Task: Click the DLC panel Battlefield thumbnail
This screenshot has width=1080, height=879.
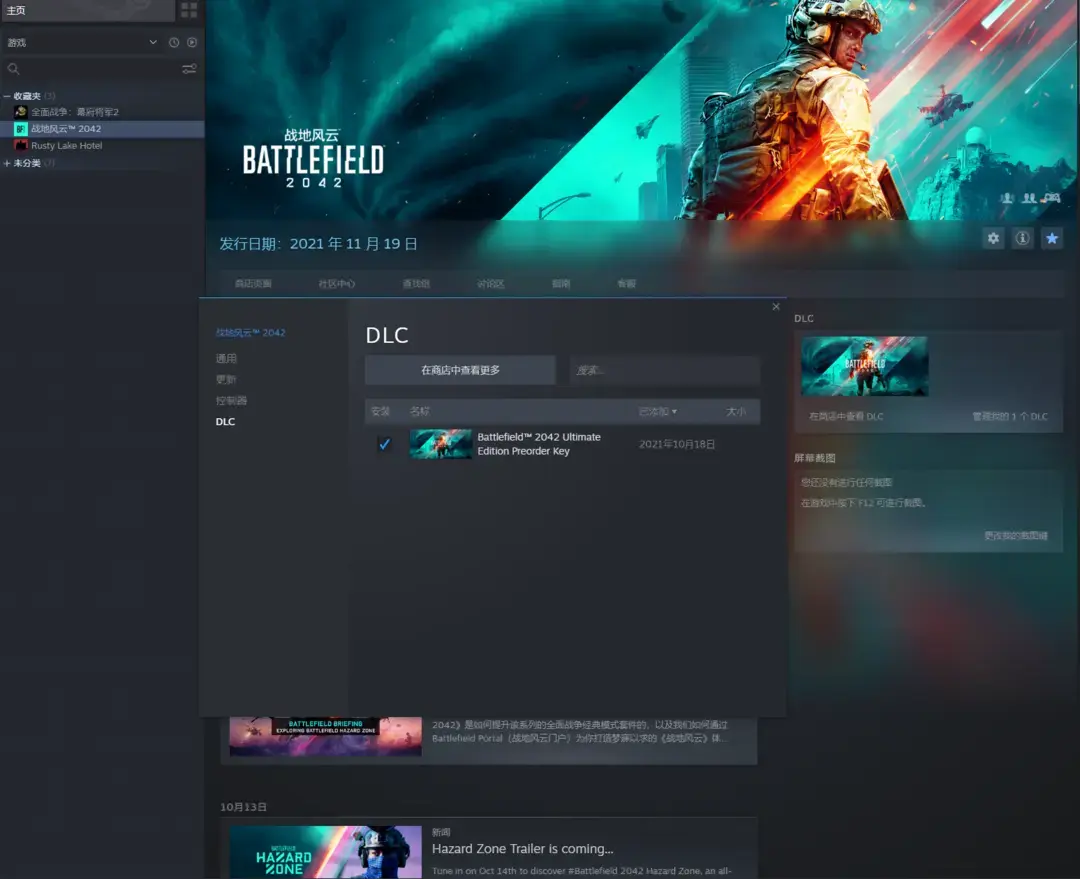Action: coord(864,366)
